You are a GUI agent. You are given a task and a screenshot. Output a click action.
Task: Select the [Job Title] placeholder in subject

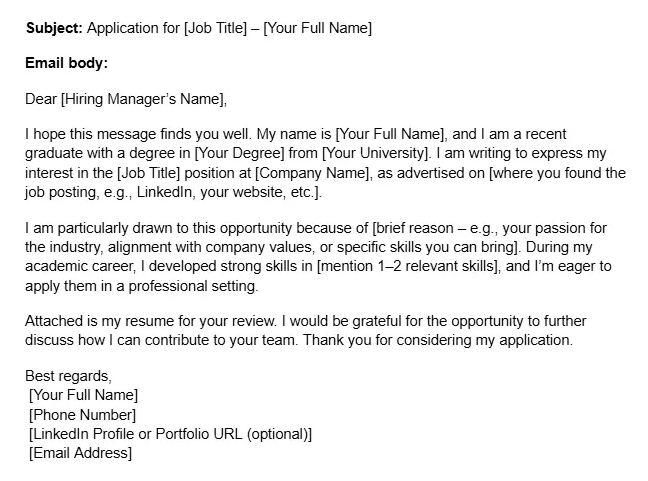215,28
